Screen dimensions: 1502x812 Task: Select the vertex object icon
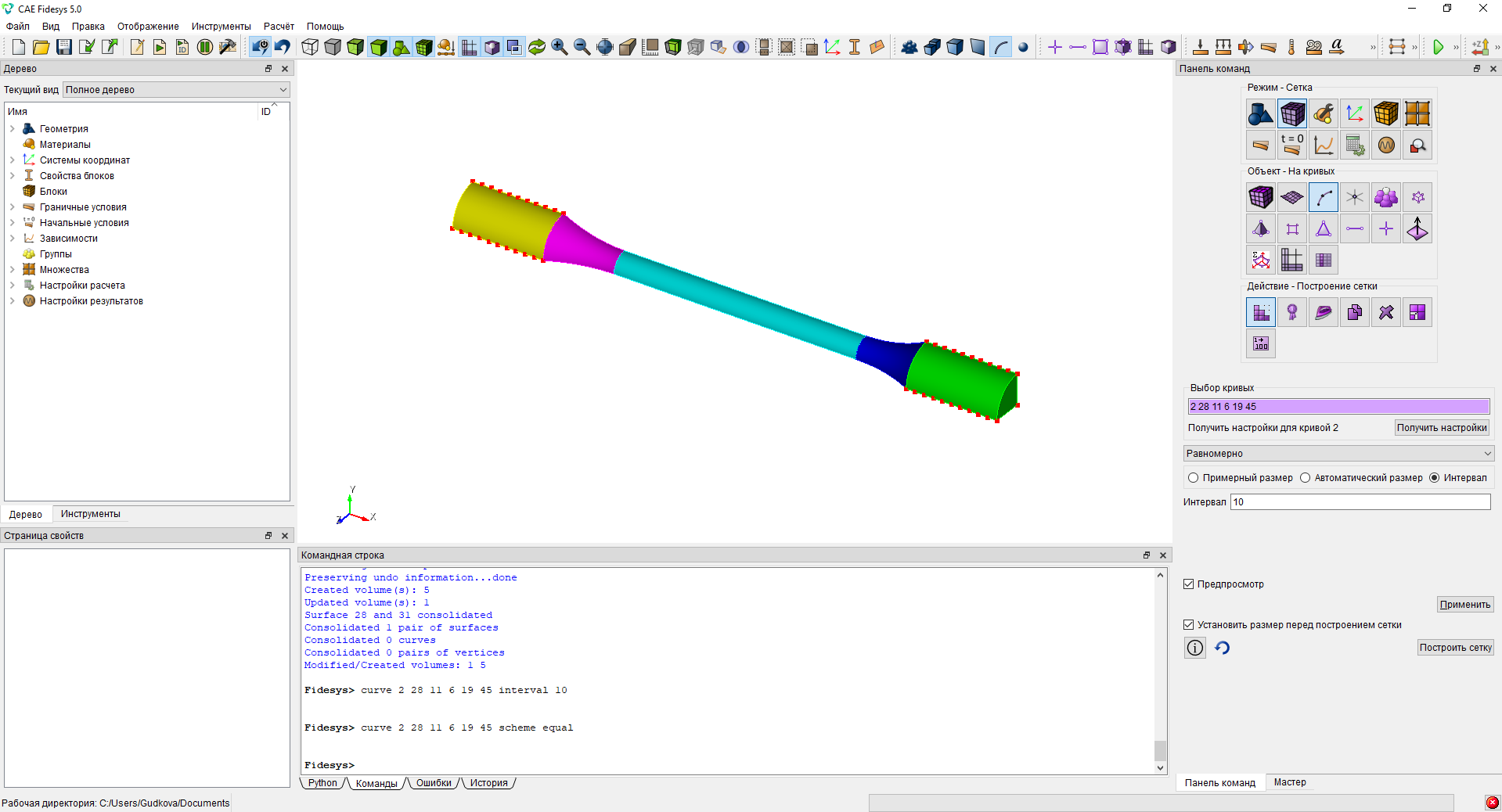click(1355, 198)
